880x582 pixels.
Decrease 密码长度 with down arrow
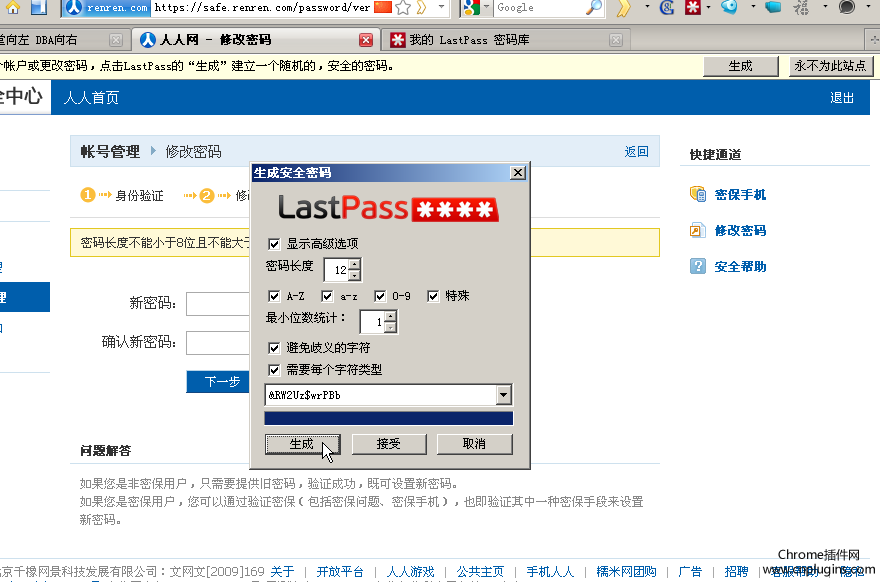pos(354,275)
